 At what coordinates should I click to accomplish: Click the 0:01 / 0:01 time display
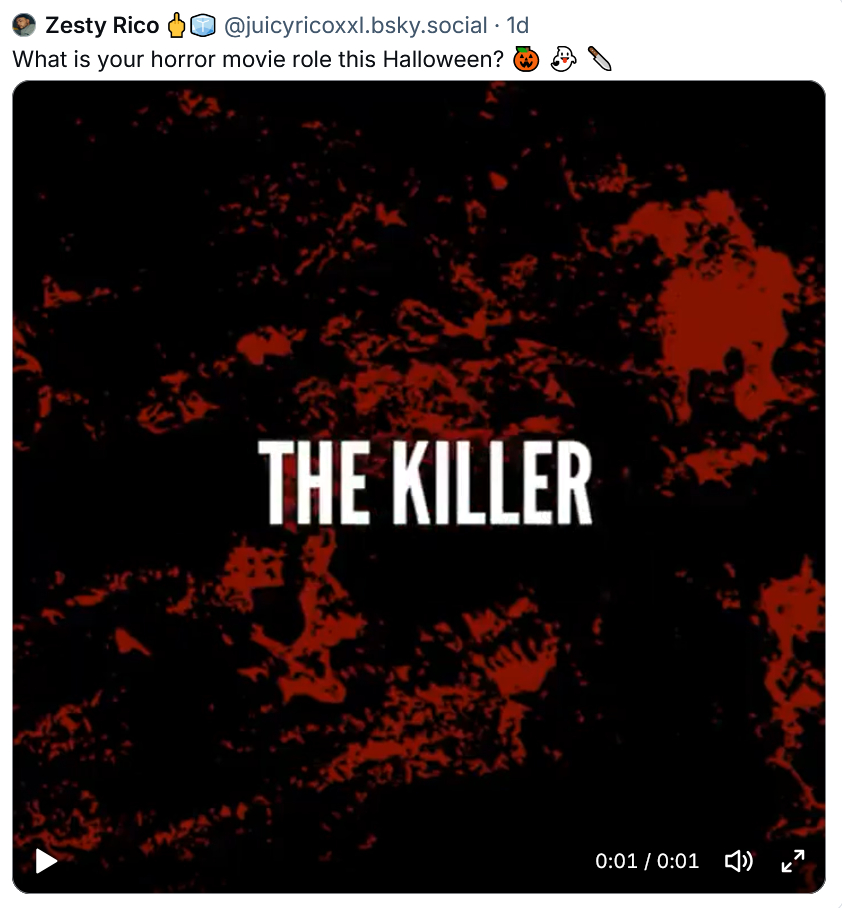tap(647, 861)
